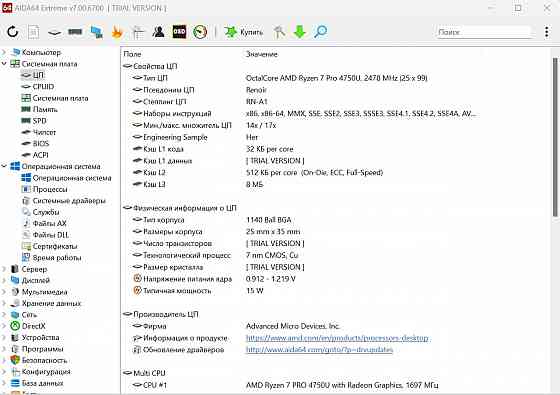Open the aida64 driver updates link

(x=319, y=350)
